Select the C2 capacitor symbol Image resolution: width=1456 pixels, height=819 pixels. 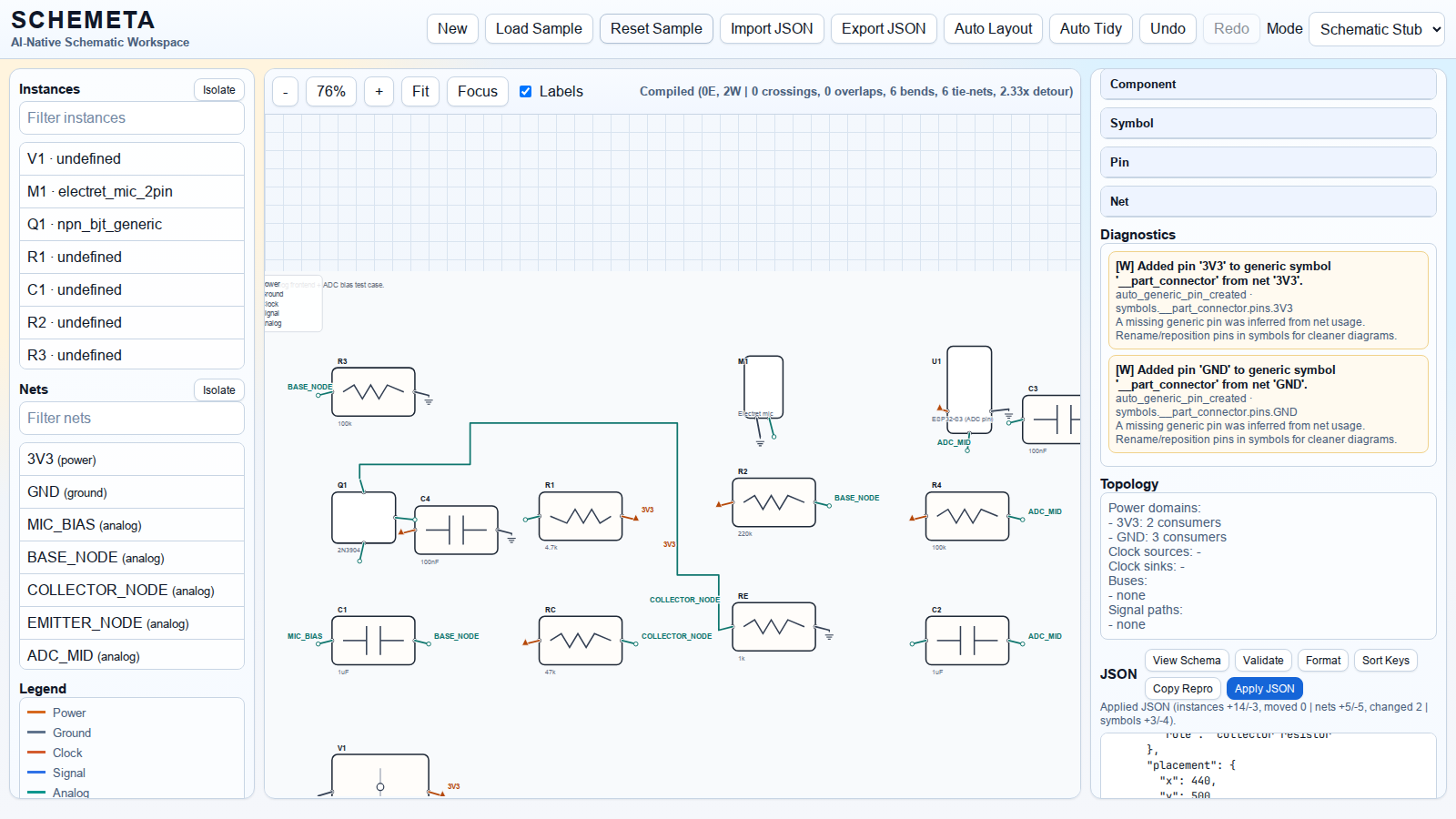pos(966,641)
